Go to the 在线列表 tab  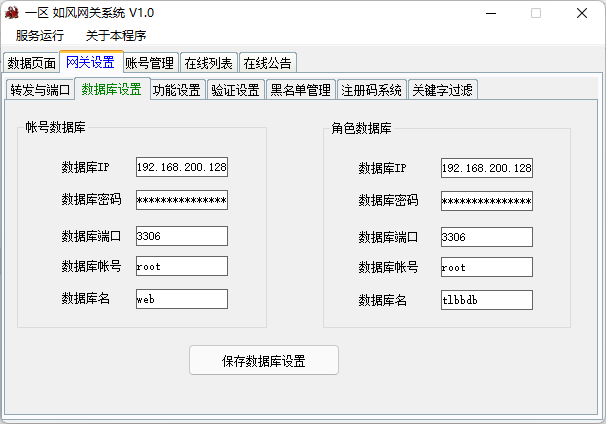(208, 63)
